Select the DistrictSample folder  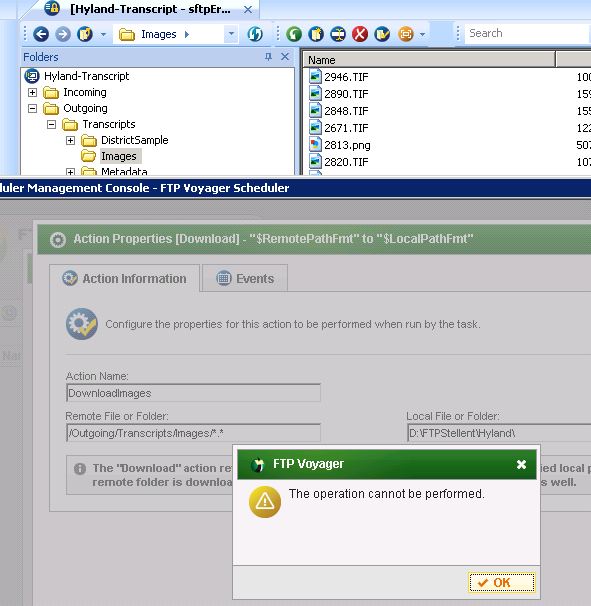coord(135,140)
